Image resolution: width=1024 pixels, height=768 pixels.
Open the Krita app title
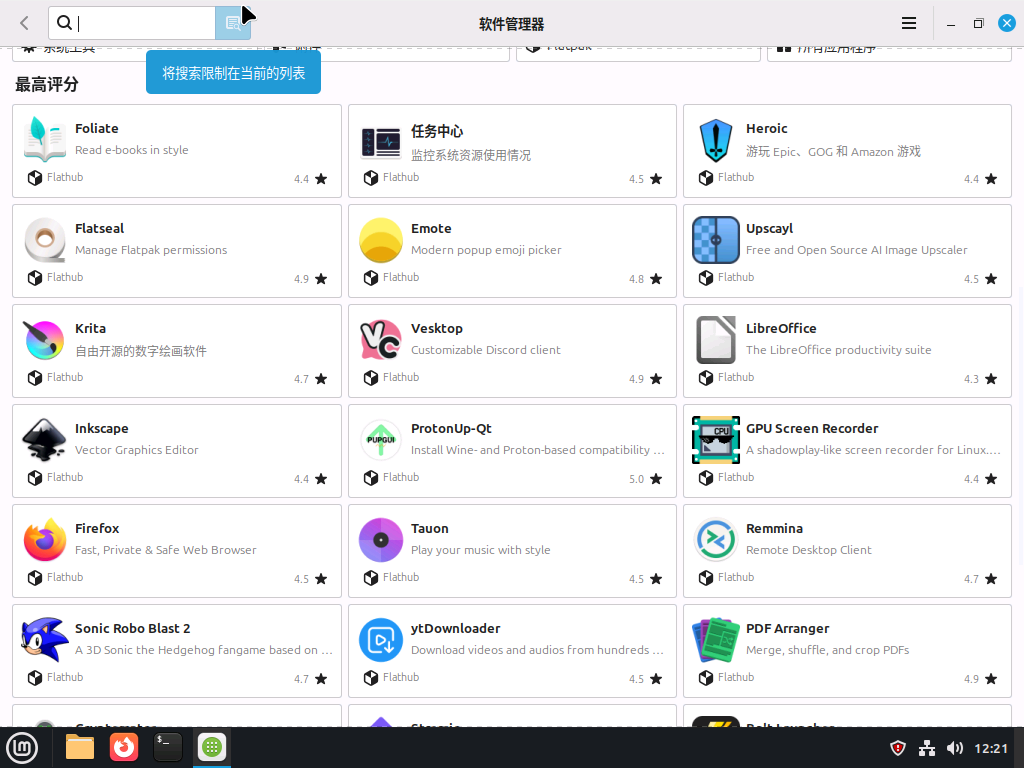click(x=90, y=328)
